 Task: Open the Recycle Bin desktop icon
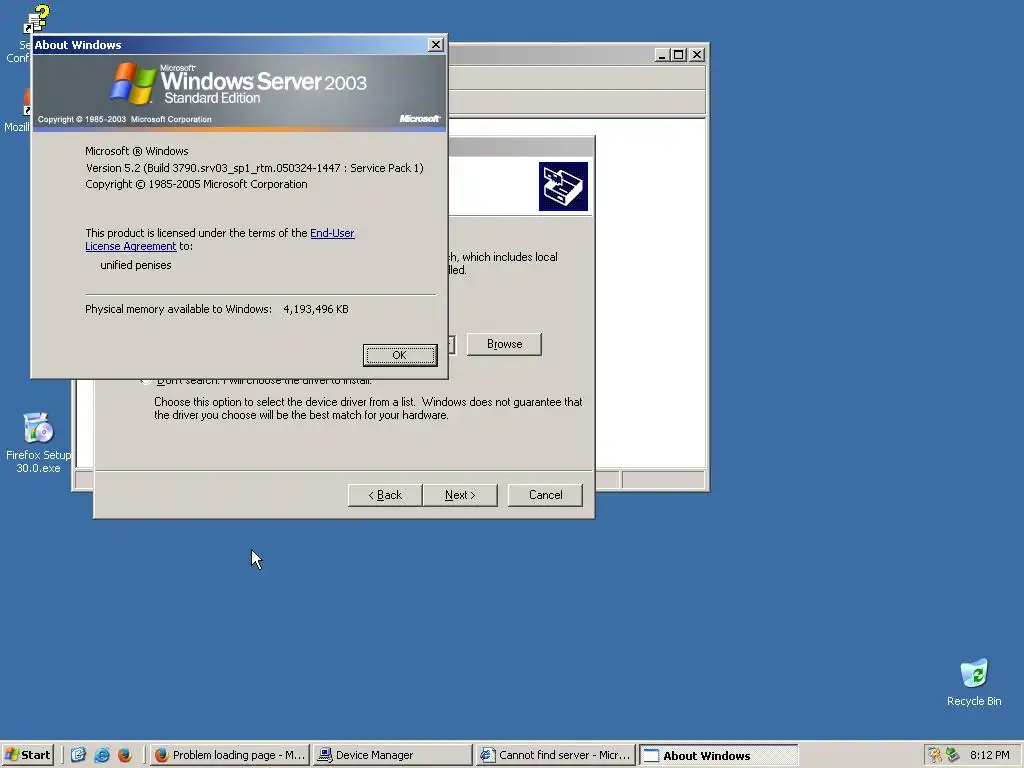pyautogui.click(x=974, y=682)
